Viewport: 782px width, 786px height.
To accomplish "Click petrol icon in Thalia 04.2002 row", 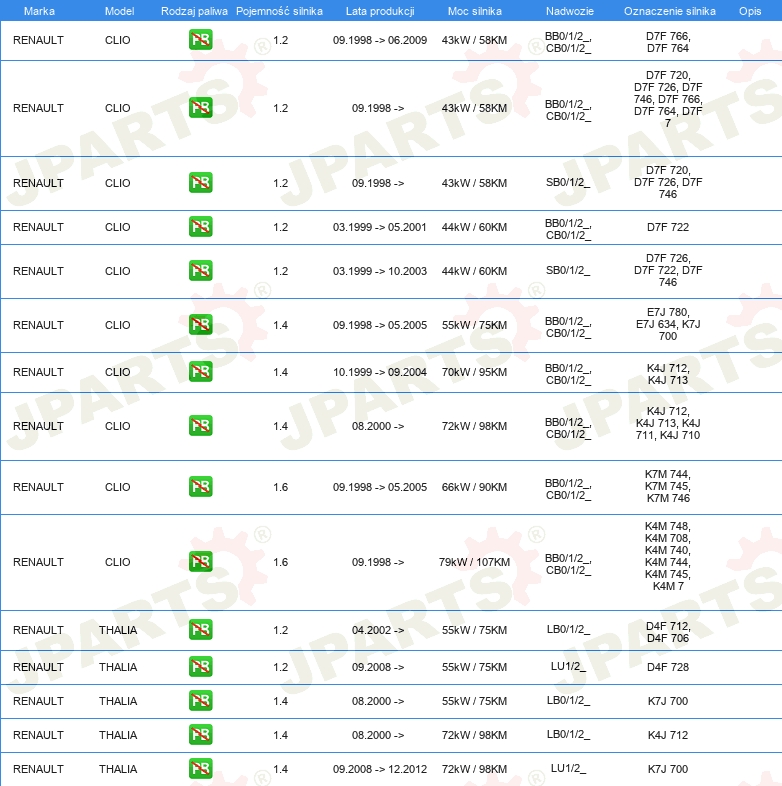I will (x=201, y=630).
